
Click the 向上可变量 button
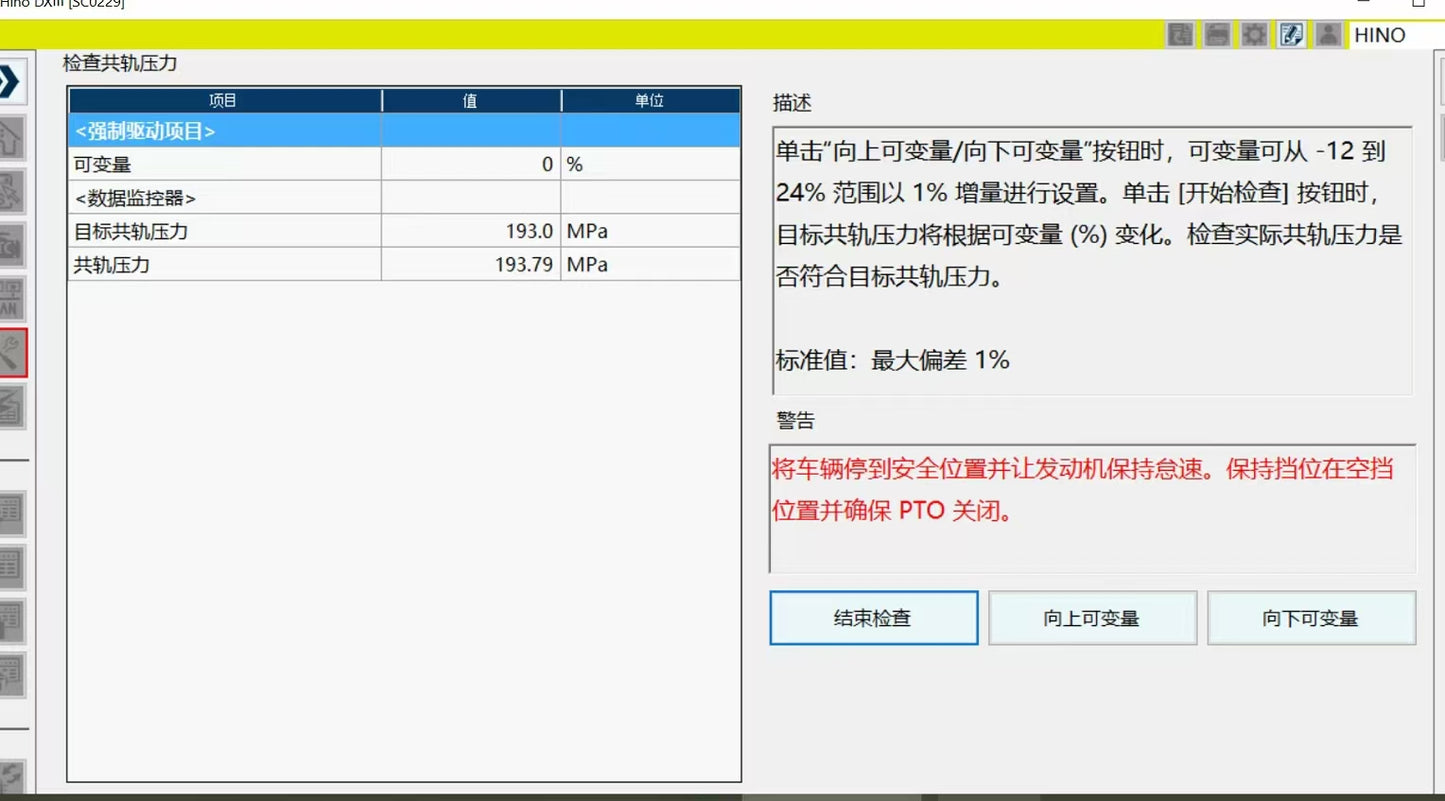point(1092,618)
